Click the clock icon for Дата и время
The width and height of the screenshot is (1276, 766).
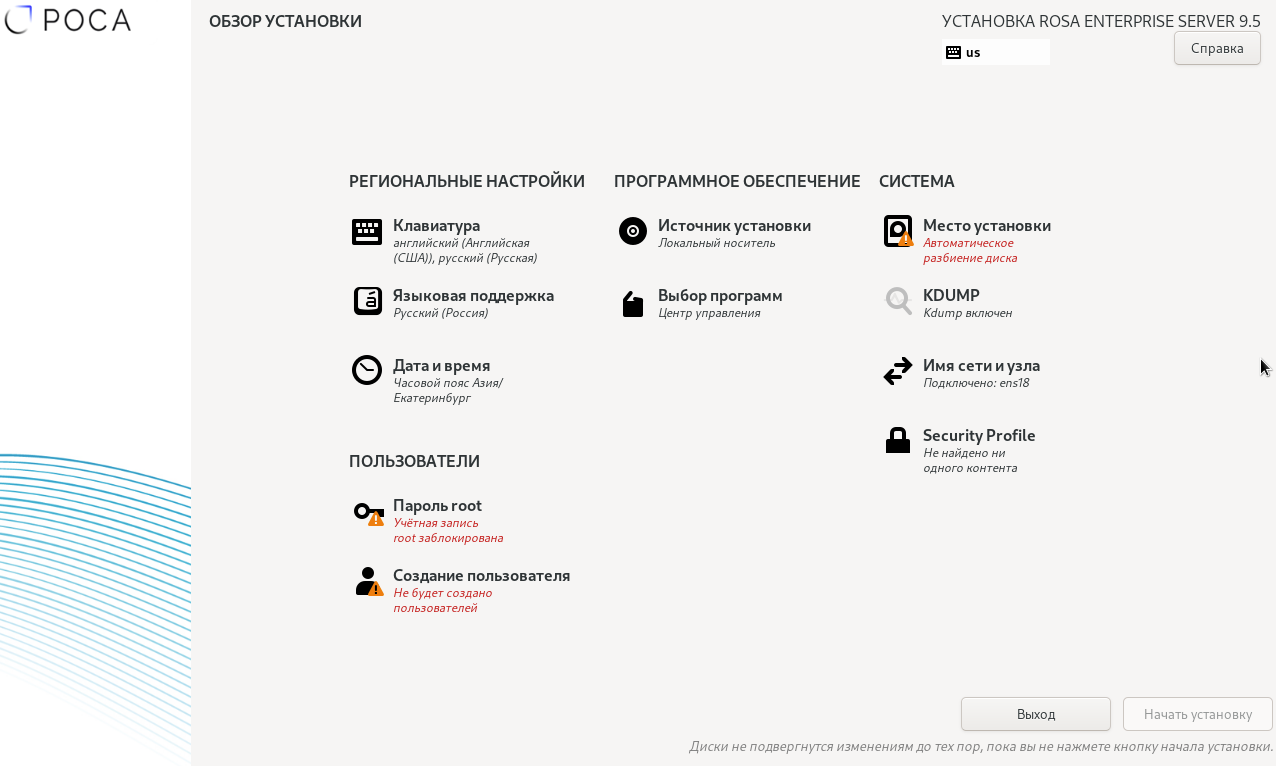pos(367,370)
